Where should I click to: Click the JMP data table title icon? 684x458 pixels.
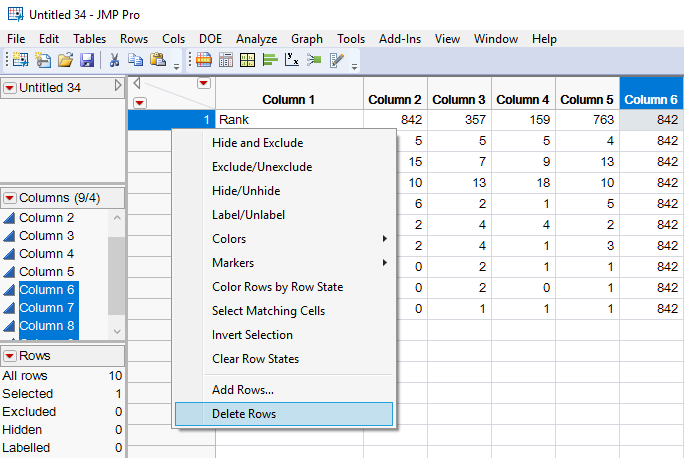tap(16, 14)
